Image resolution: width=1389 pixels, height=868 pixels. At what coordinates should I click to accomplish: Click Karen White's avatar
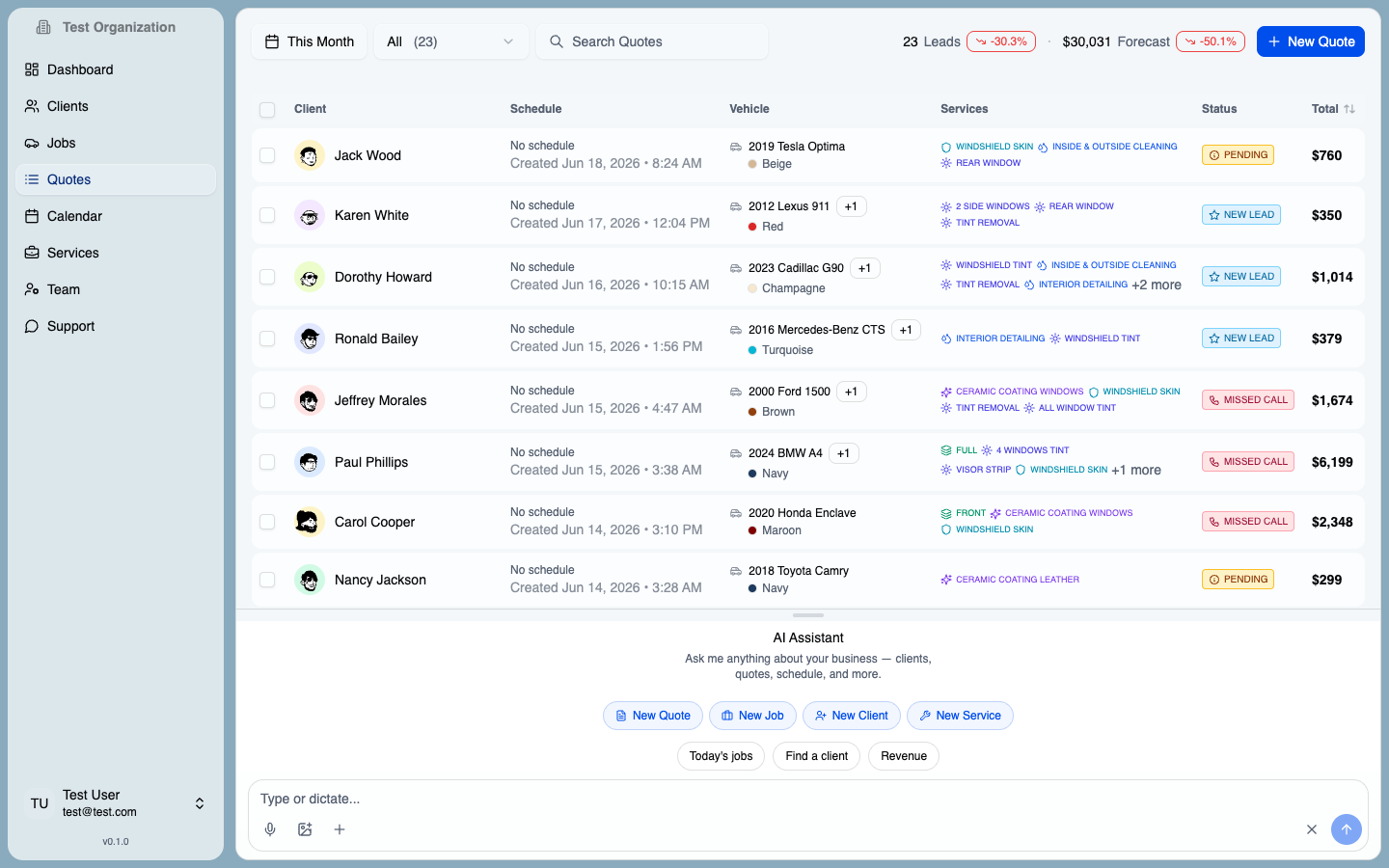309,215
